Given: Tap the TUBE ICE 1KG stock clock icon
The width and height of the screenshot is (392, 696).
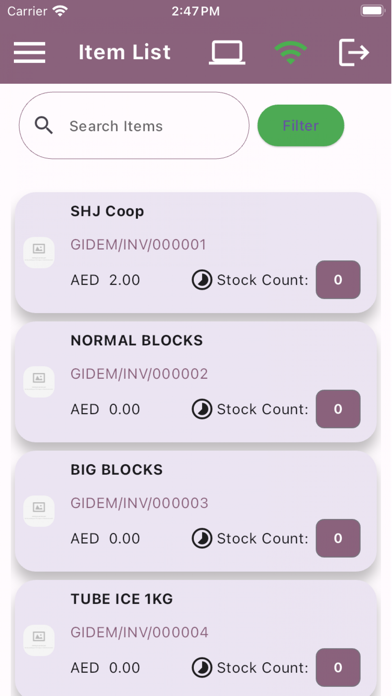Looking at the screenshot, I should click(202, 668).
